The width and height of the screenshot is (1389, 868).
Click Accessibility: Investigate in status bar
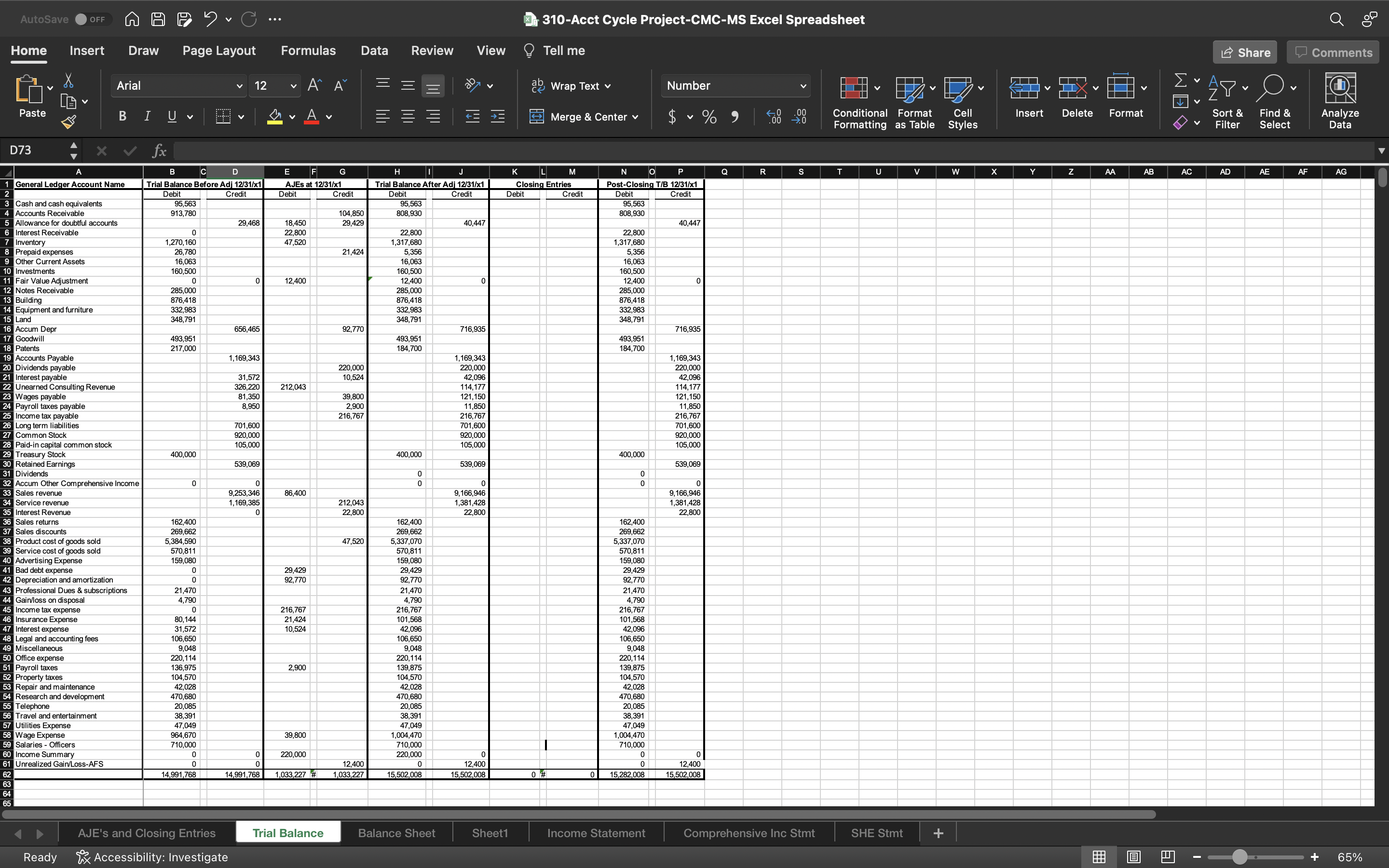click(152, 857)
